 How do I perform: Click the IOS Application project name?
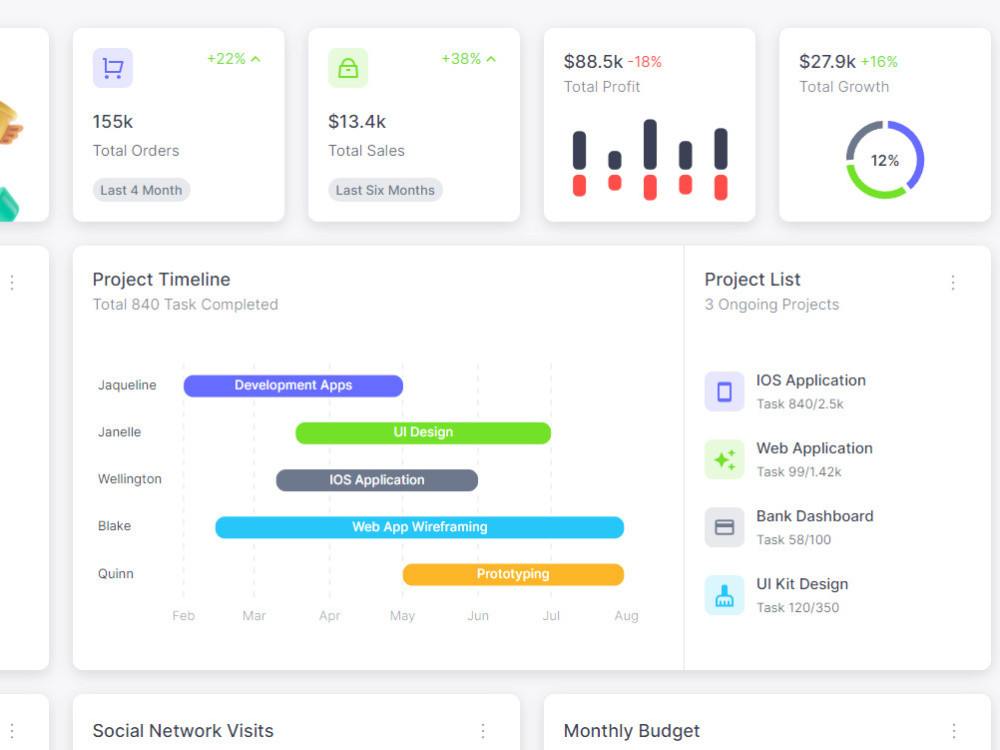[811, 381]
